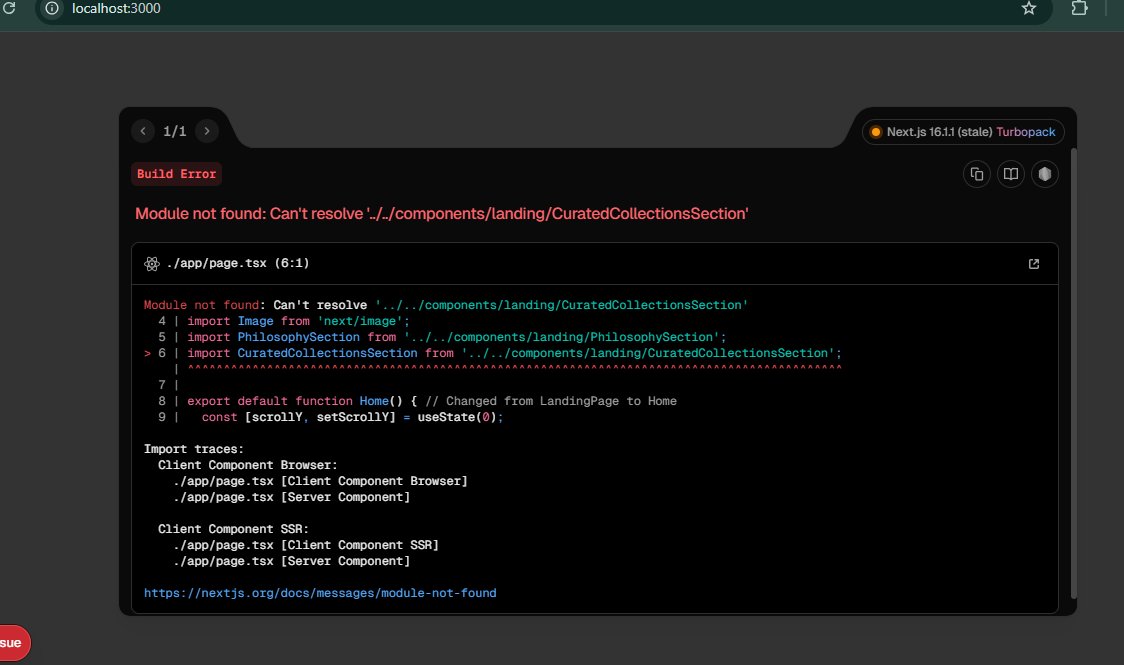Click the React atom icon beside ./app/page.tsx
1124x665 pixels.
[152, 264]
